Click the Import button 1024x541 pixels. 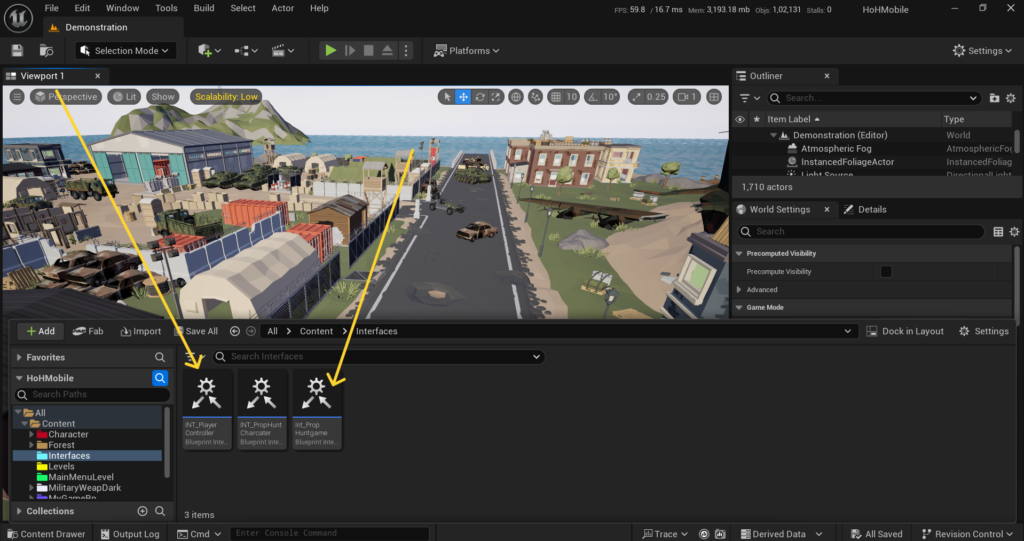pos(140,331)
